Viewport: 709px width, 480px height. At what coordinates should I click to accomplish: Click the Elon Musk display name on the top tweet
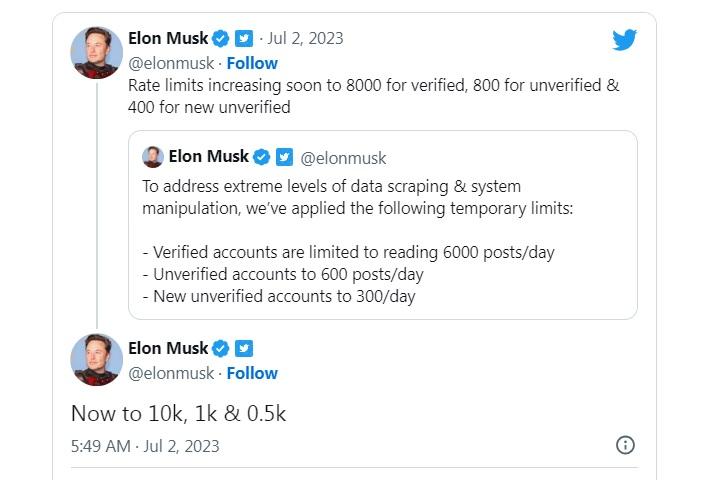pos(168,39)
